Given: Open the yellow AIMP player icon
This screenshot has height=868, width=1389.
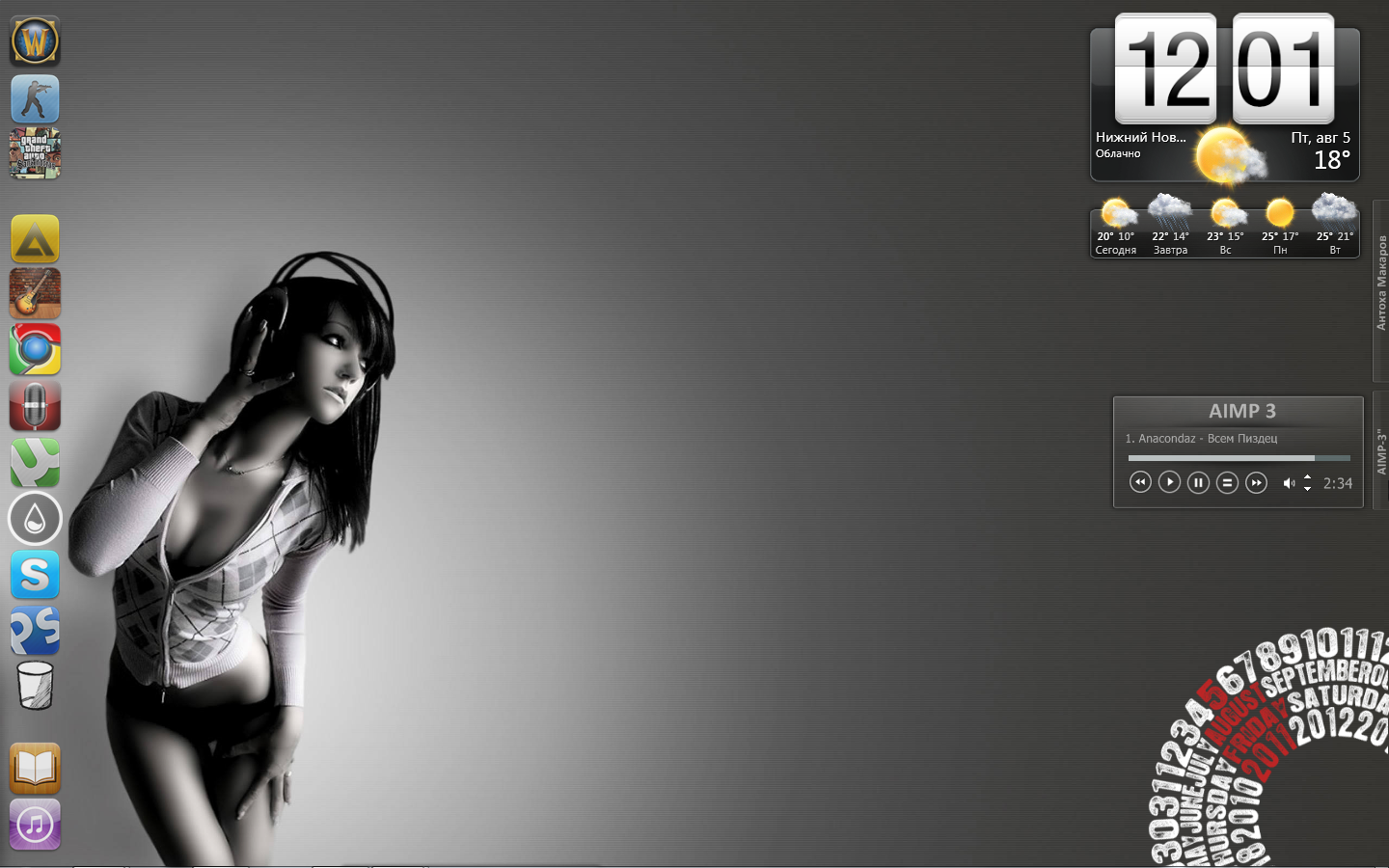Looking at the screenshot, I should pos(35,239).
